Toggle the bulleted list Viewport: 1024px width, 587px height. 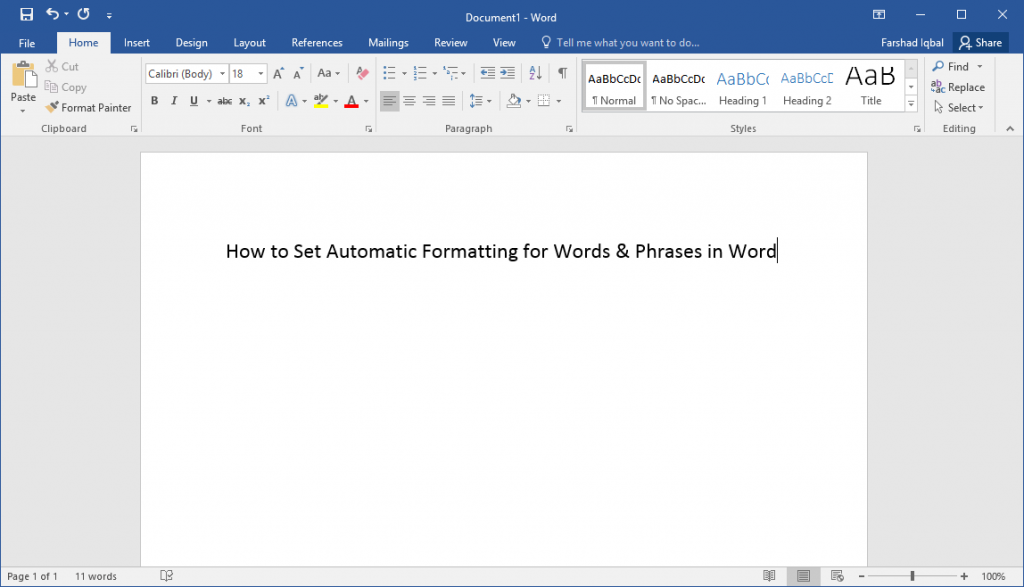click(x=388, y=73)
